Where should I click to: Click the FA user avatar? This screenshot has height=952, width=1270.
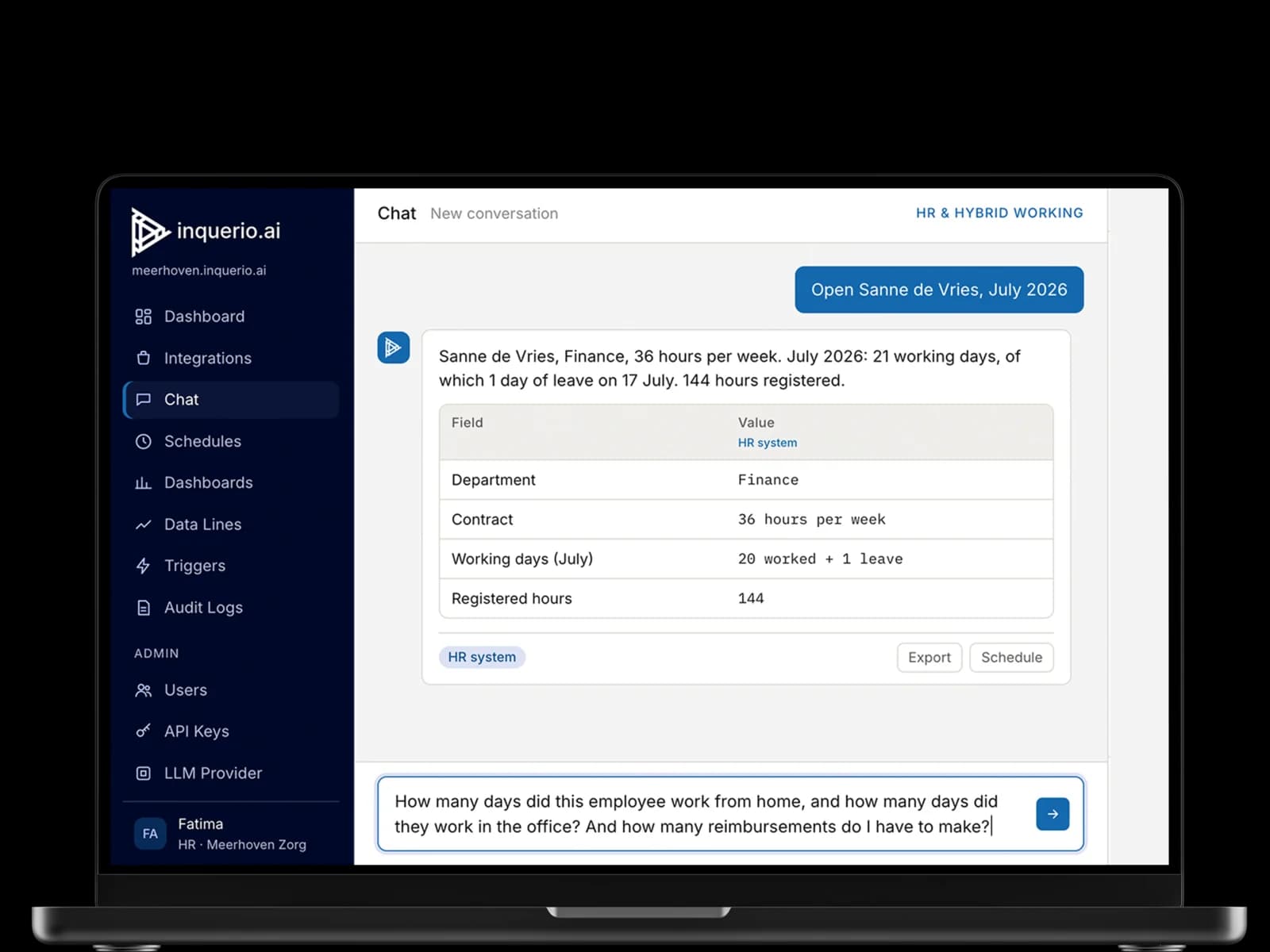150,834
